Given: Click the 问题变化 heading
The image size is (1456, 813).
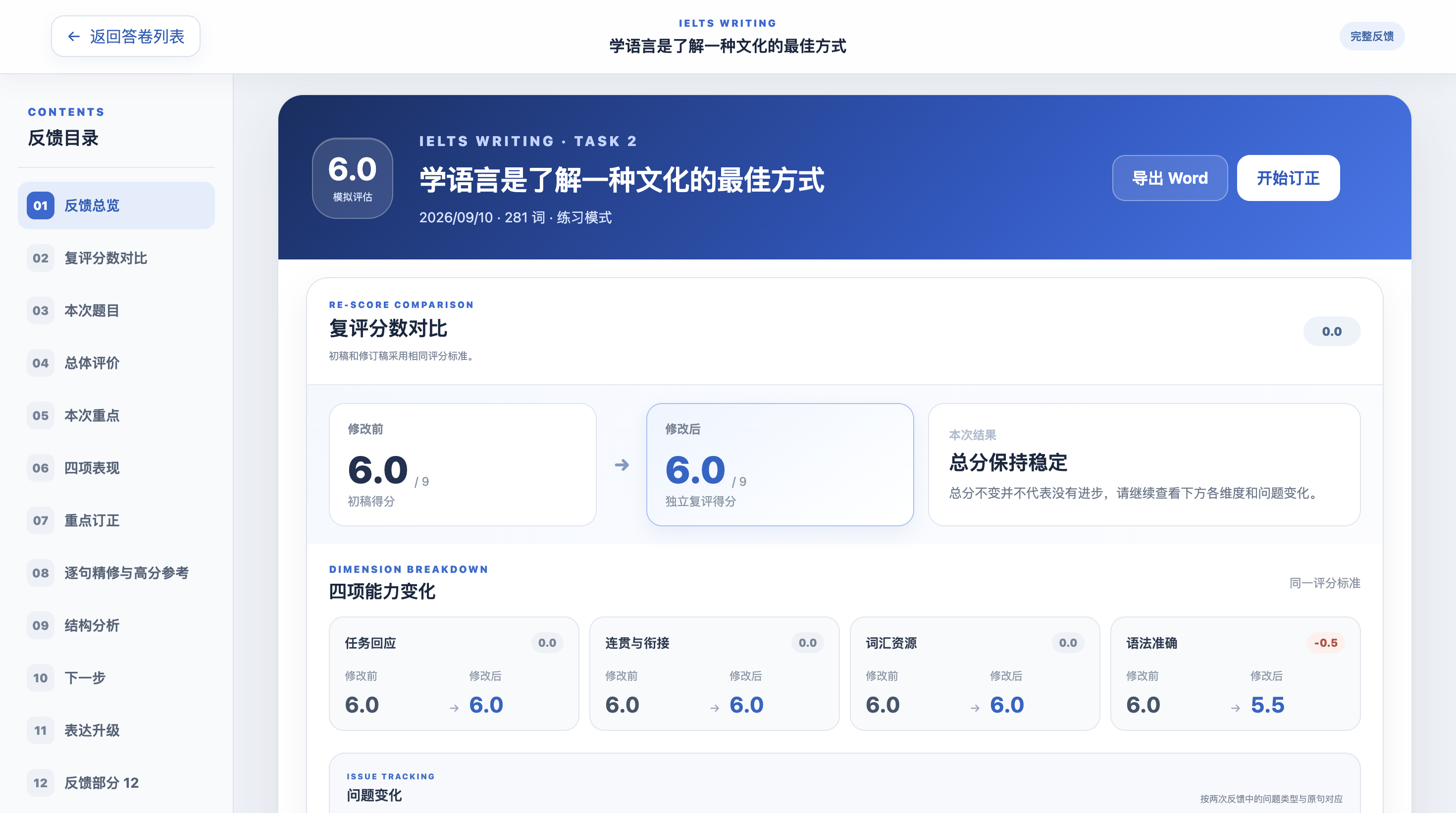Looking at the screenshot, I should (374, 795).
